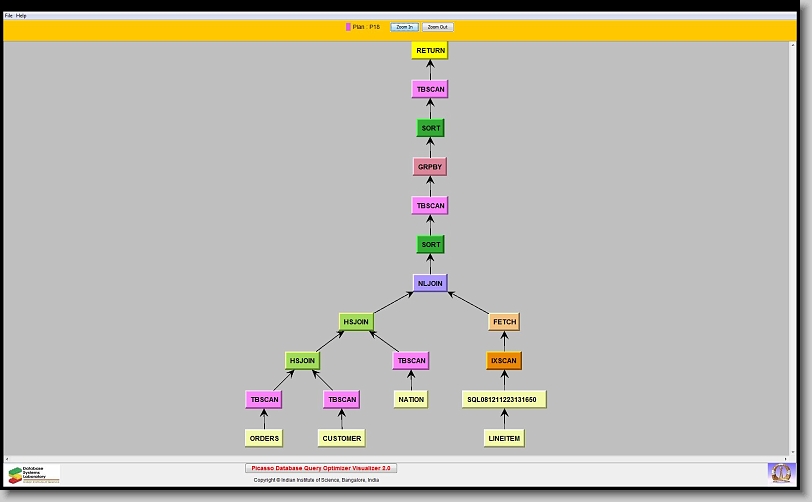Select the NLJOIN operator node
The height and width of the screenshot is (502, 812).
coord(430,283)
